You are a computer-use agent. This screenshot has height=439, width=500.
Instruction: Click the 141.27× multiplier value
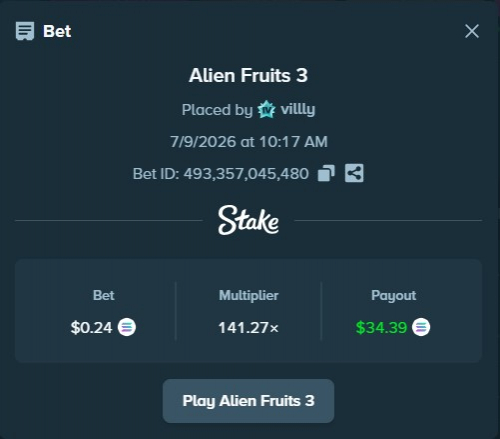pyautogui.click(x=248, y=327)
